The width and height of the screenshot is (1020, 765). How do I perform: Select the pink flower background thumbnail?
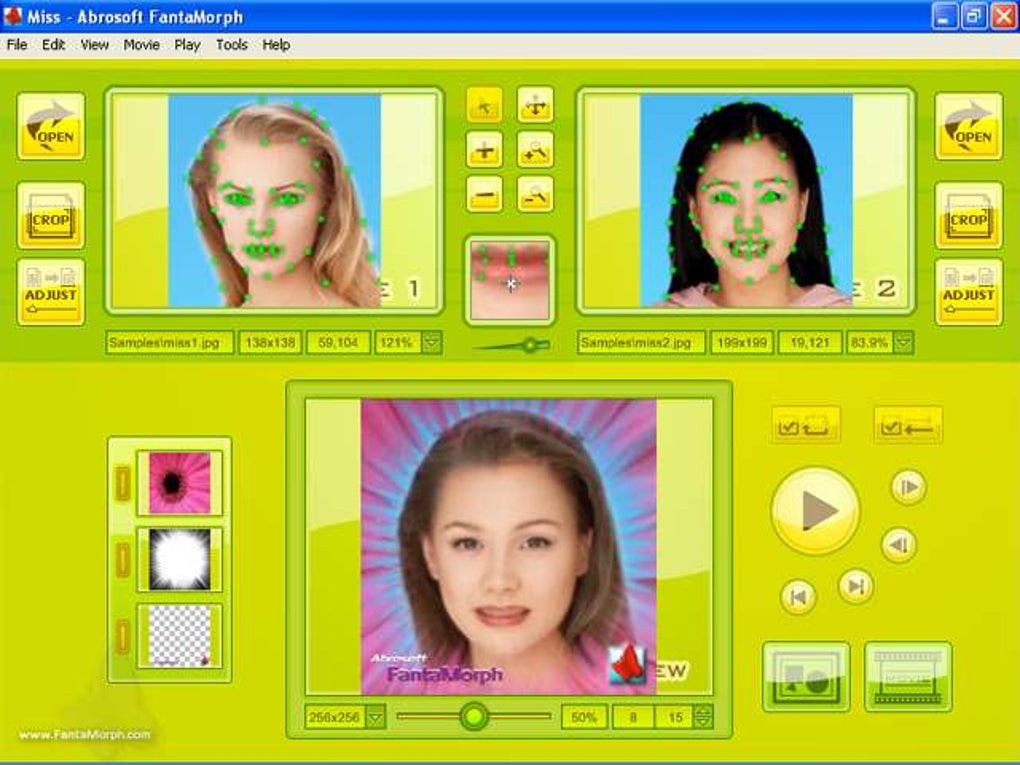[x=180, y=483]
